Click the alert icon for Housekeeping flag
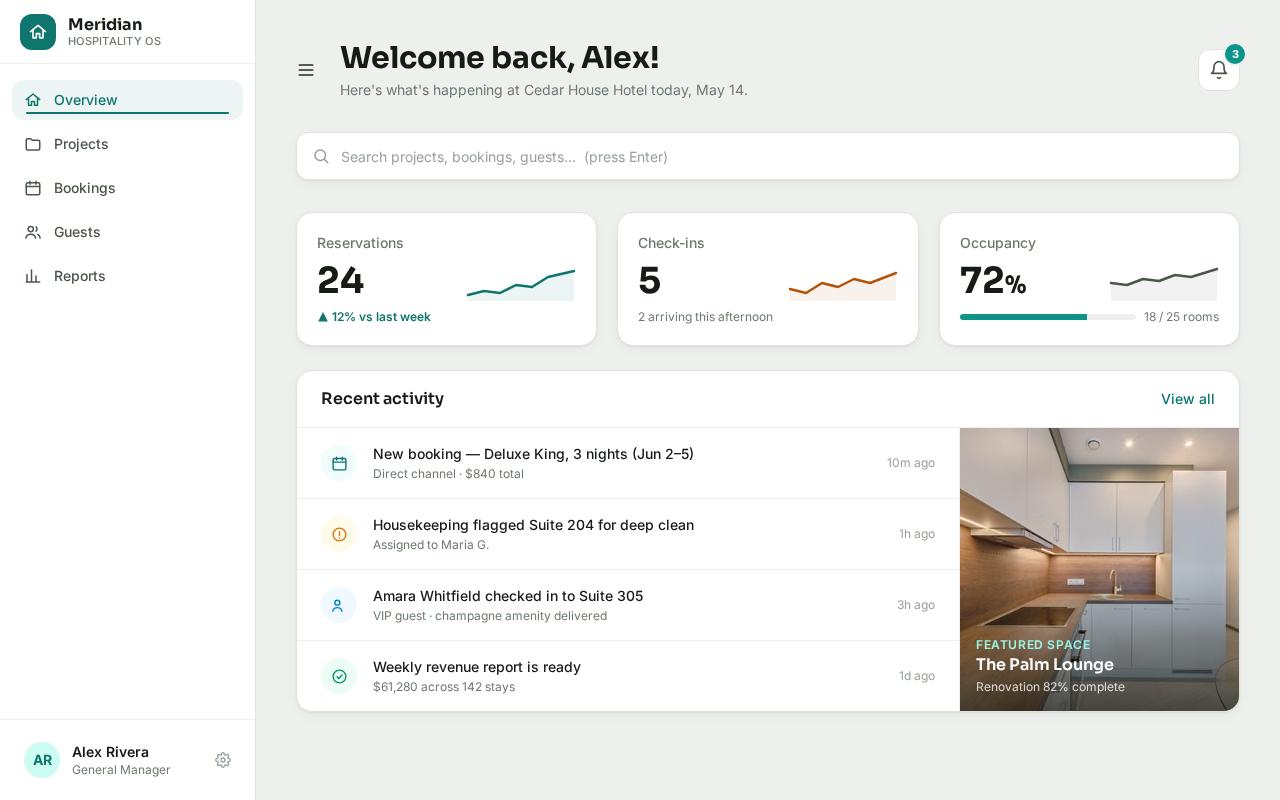 tap(339, 534)
